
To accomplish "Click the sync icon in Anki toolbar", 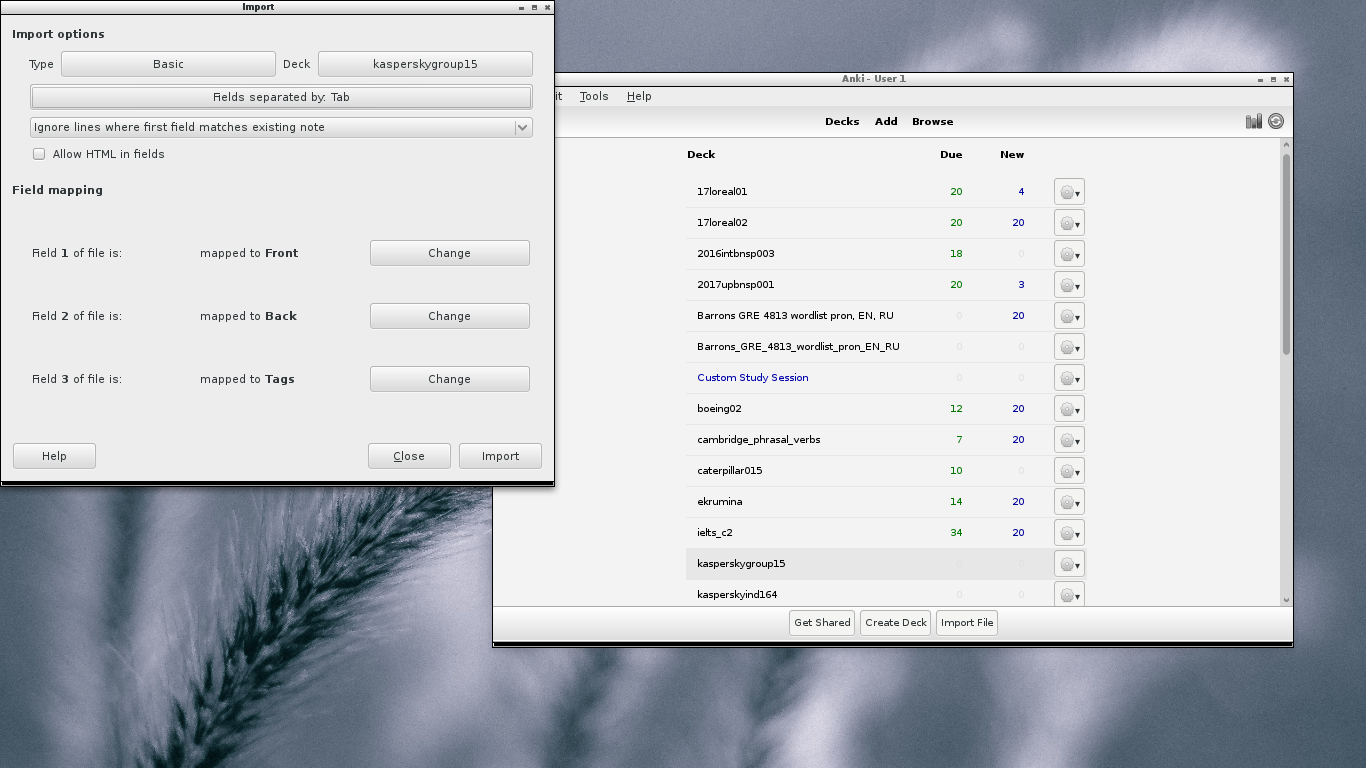I will coord(1276,121).
